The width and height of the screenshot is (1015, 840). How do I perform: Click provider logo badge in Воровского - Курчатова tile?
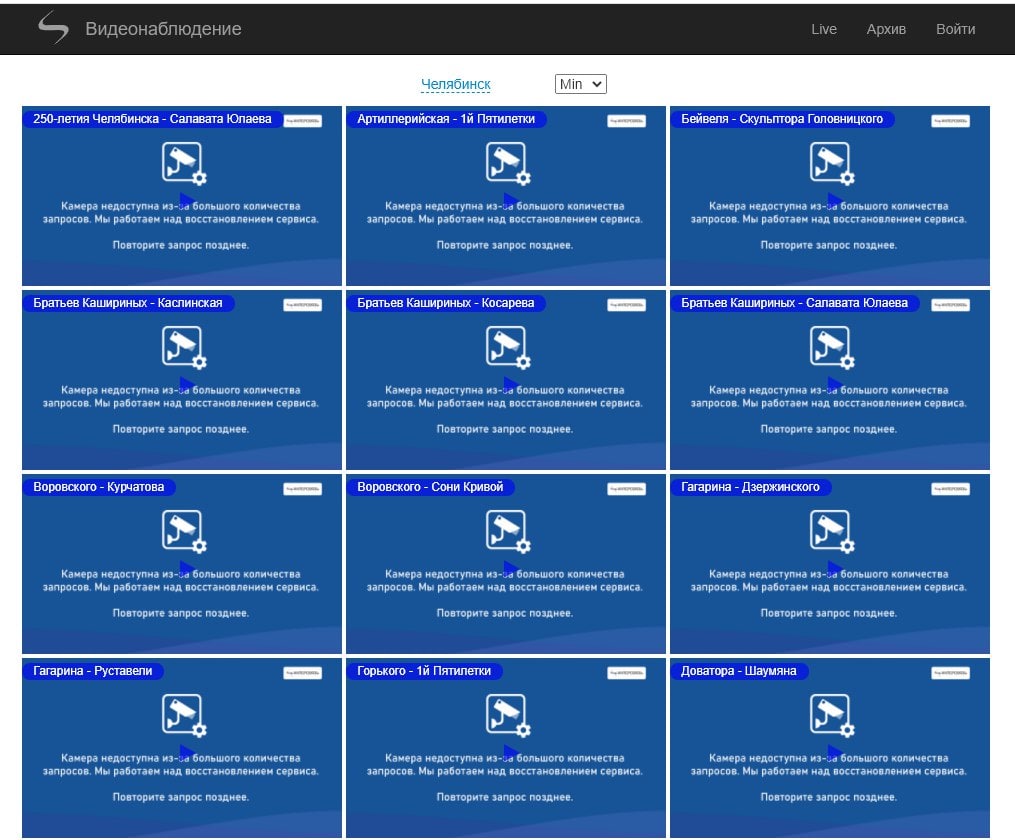[x=302, y=489]
